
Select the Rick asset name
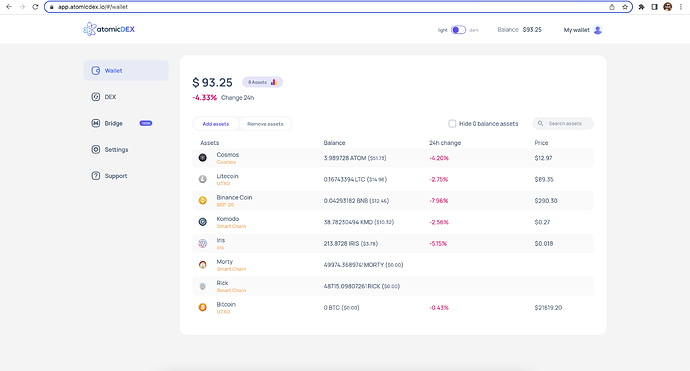[222, 283]
